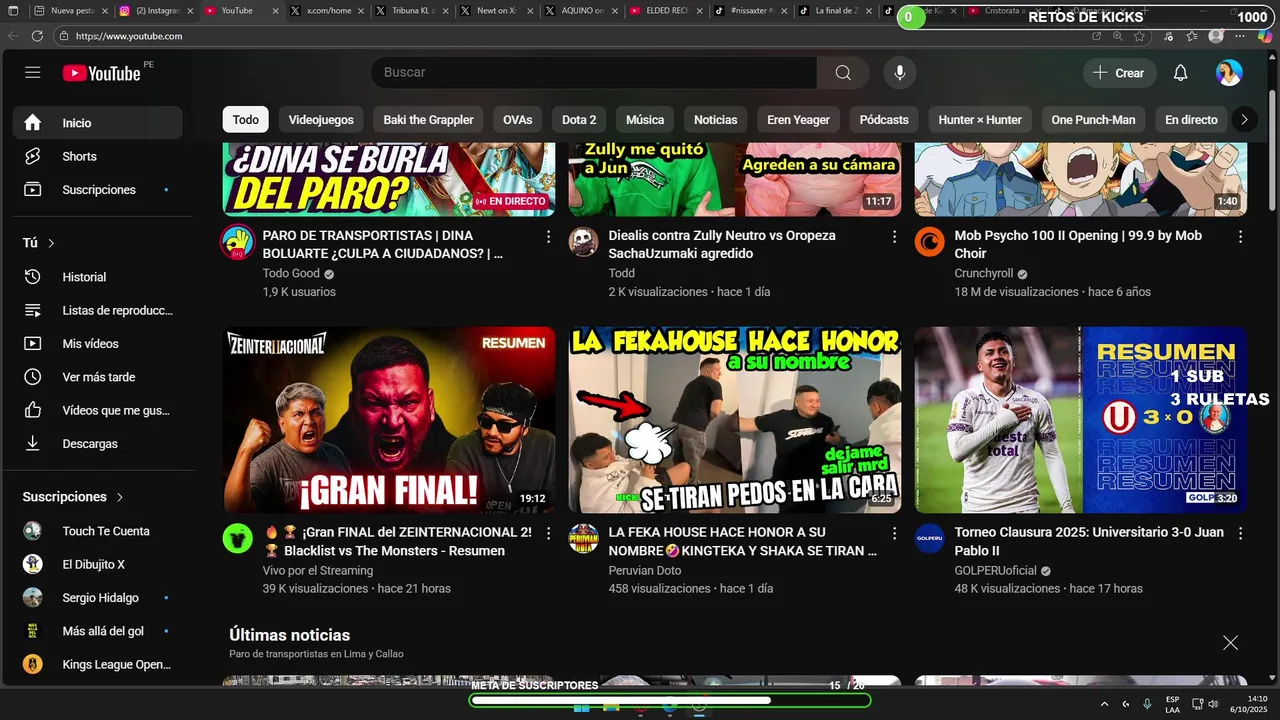
Task: Open options menu for LA FEKA HOUSE video
Action: (x=894, y=534)
